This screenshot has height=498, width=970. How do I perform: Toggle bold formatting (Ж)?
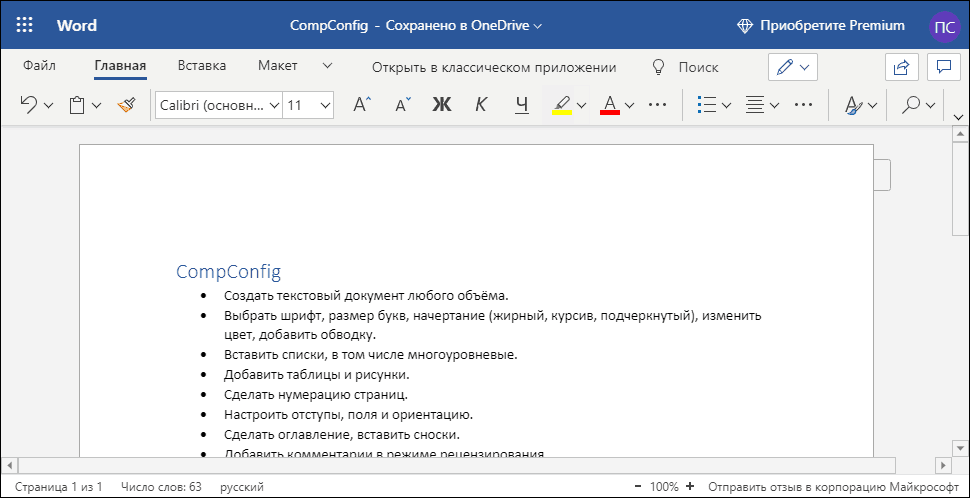[x=442, y=104]
